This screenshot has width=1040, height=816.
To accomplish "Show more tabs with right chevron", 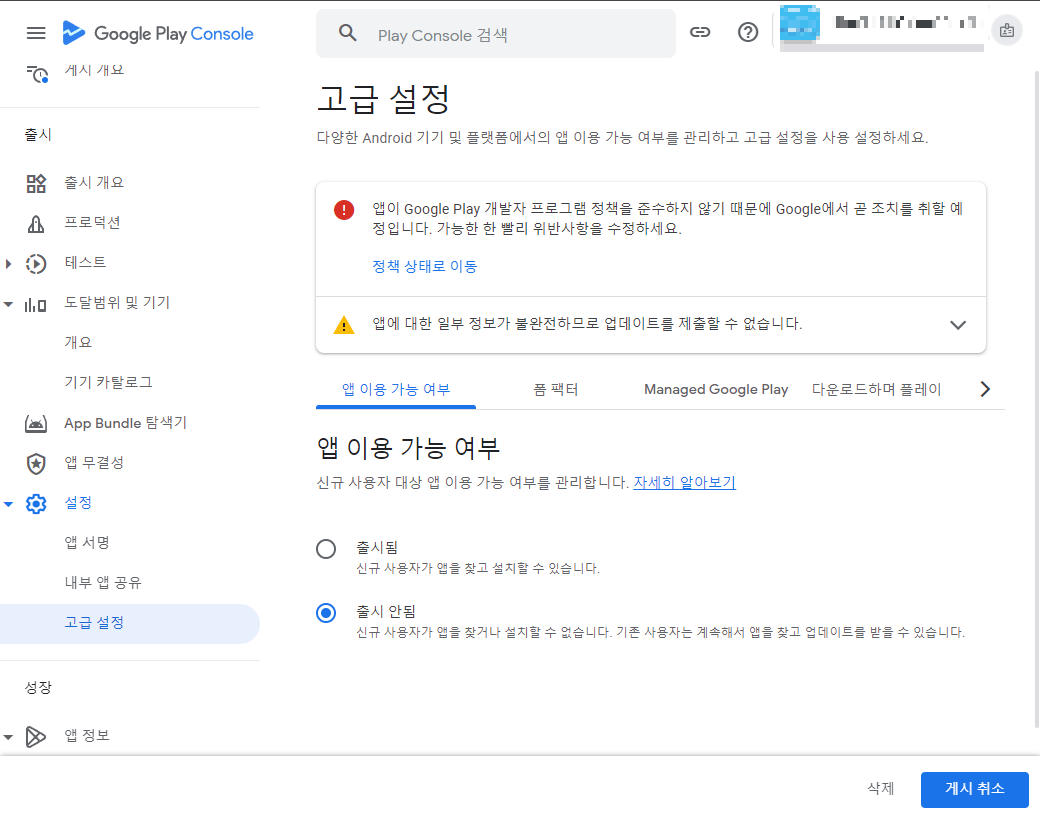I will [x=985, y=389].
